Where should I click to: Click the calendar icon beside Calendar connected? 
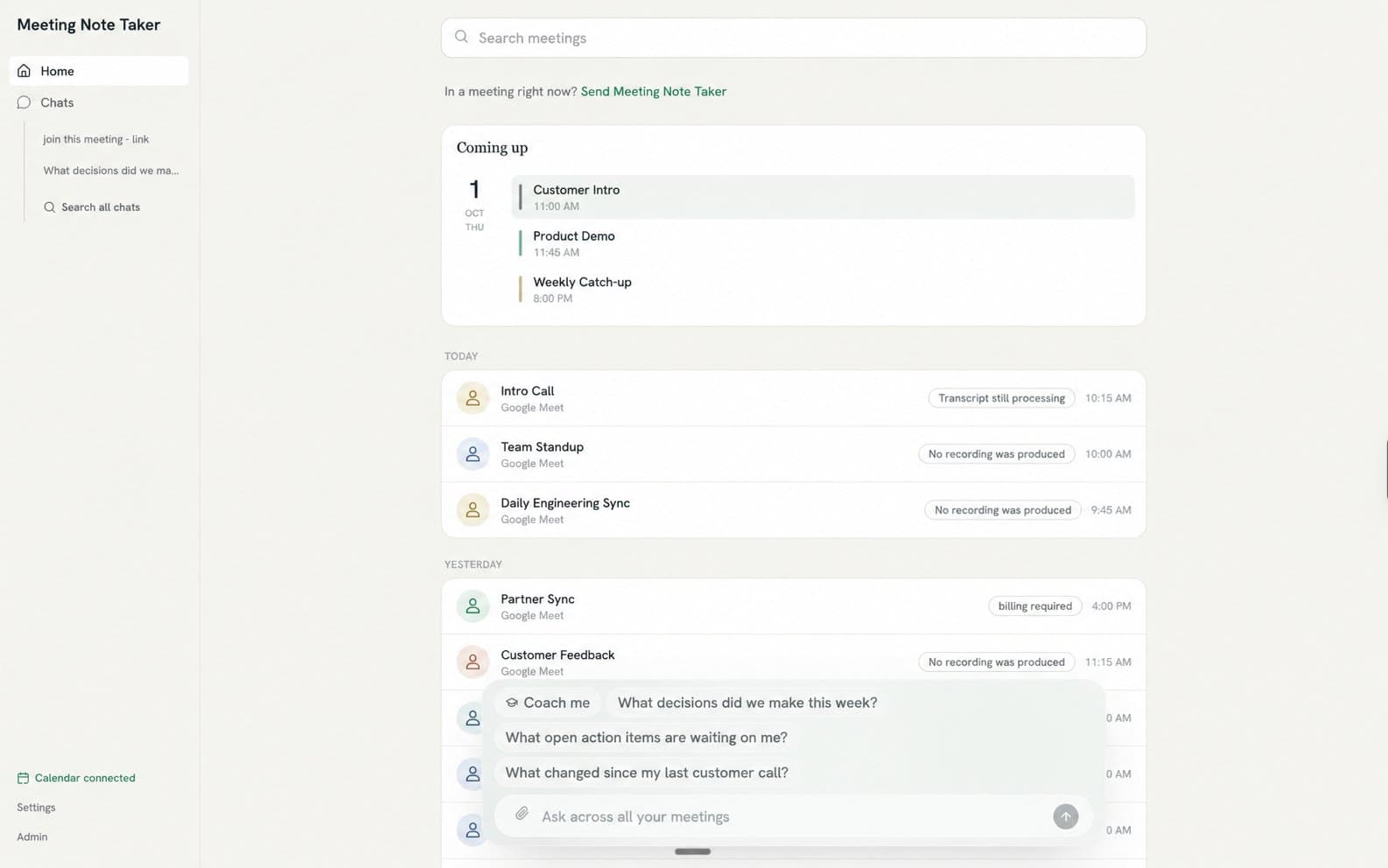point(23,778)
